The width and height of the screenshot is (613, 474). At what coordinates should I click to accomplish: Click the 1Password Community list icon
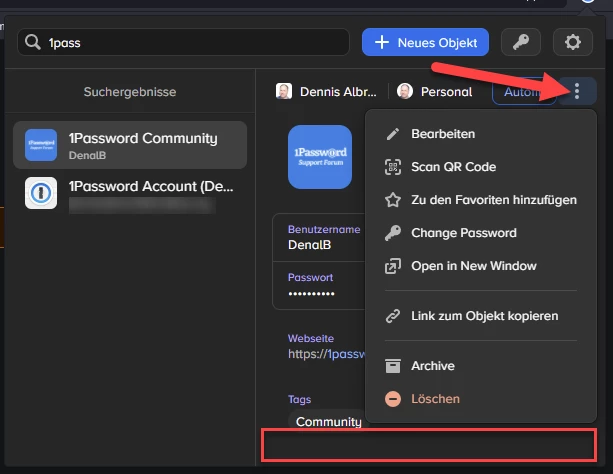(x=41, y=145)
